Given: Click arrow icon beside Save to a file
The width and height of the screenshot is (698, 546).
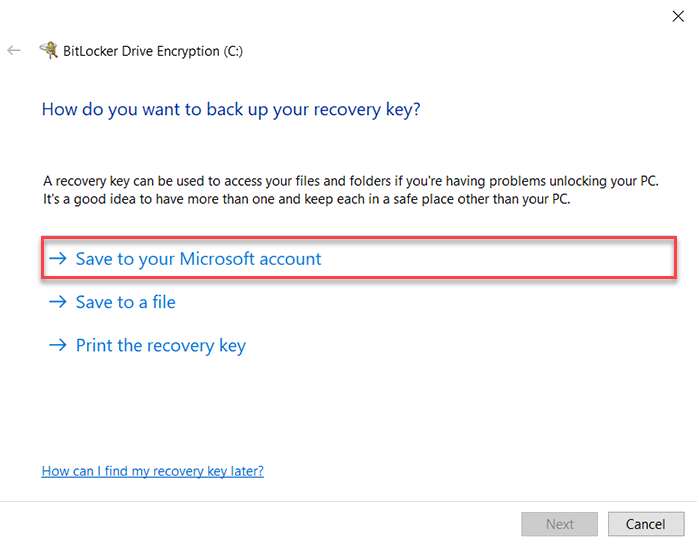Looking at the screenshot, I should point(57,302).
